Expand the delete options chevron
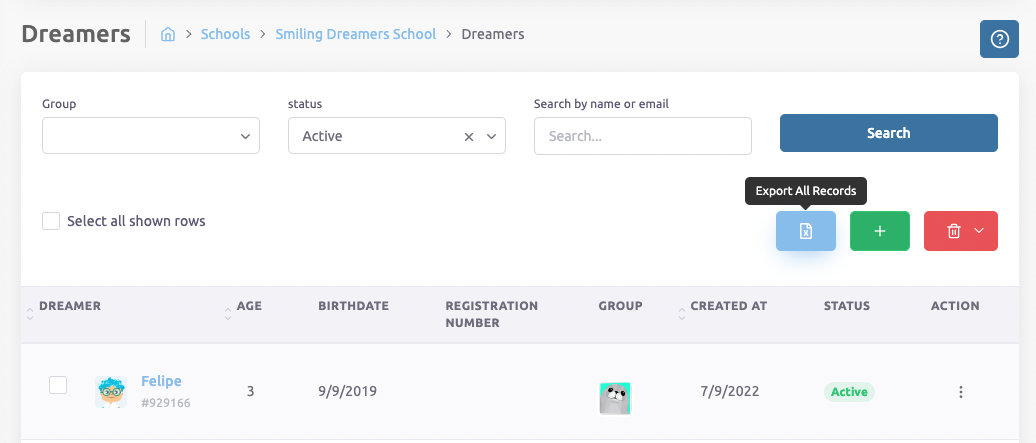 tap(979, 231)
